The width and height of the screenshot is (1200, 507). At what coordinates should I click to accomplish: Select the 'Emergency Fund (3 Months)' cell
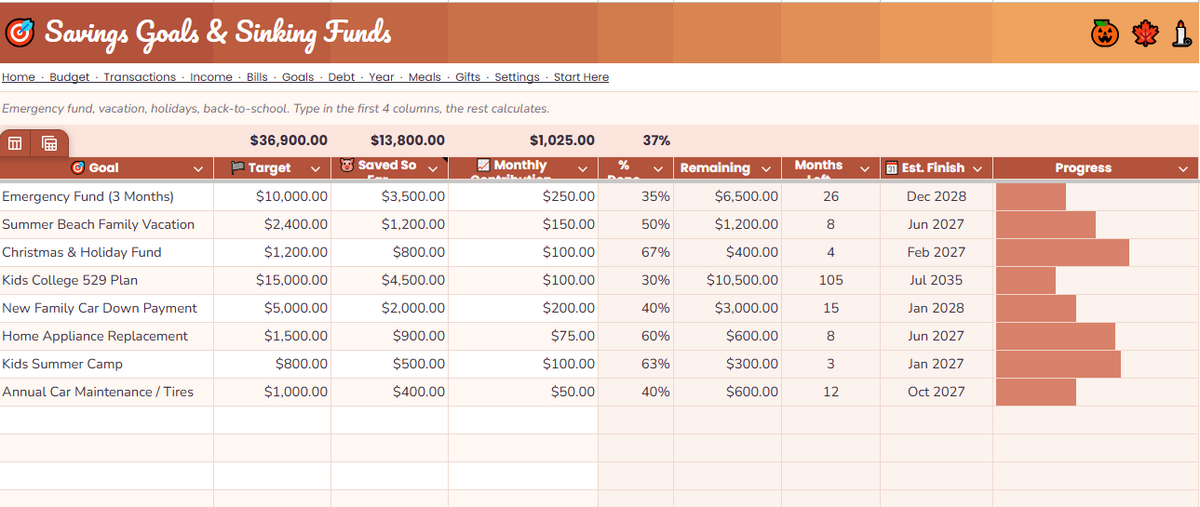coord(107,196)
